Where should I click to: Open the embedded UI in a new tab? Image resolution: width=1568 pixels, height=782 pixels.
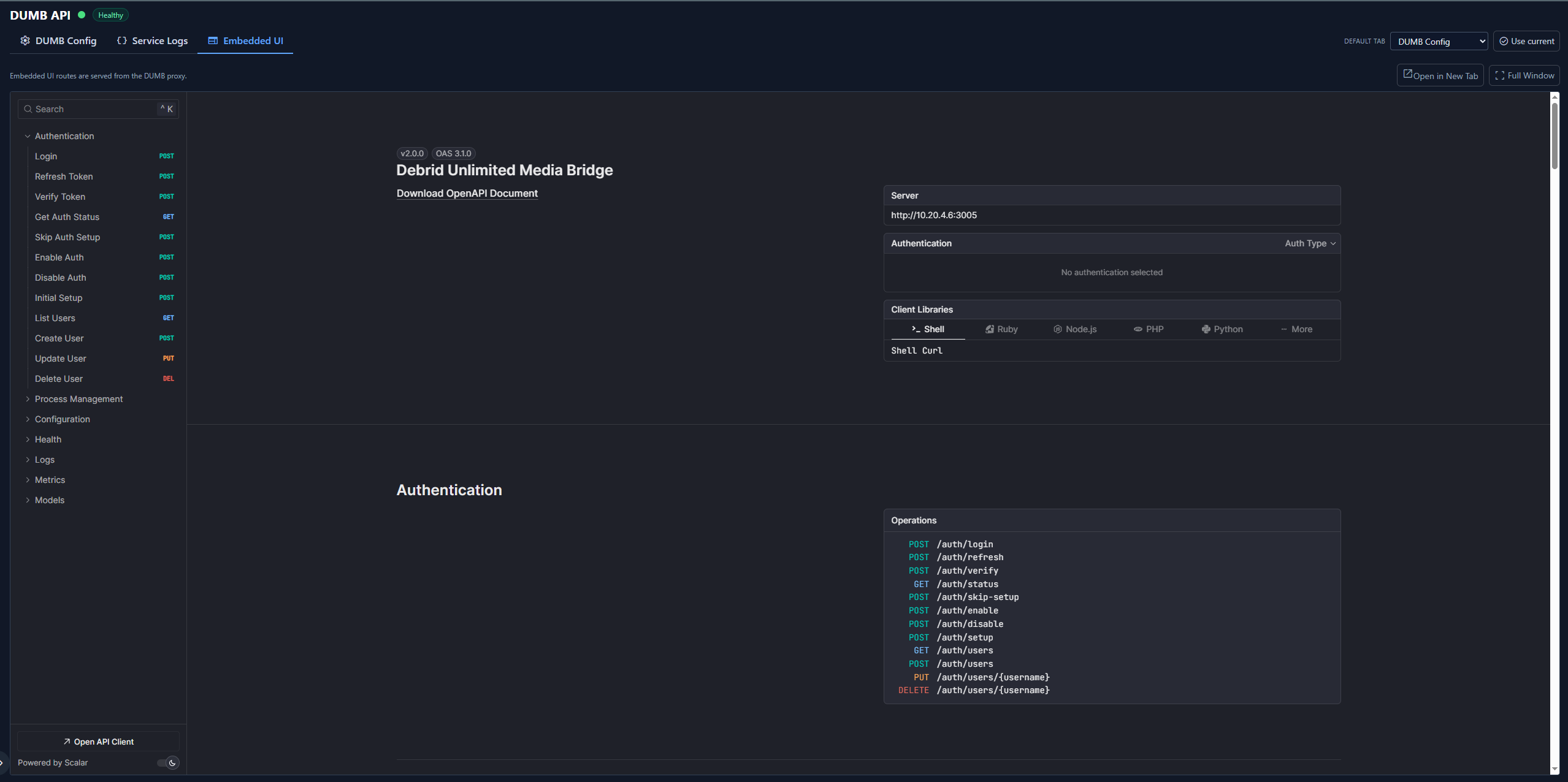[1440, 75]
